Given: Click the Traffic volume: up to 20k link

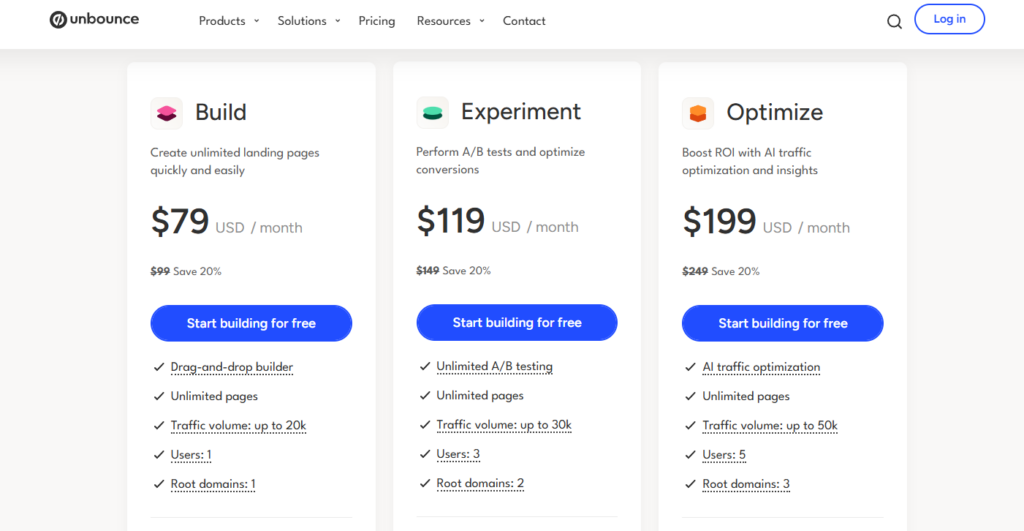Looking at the screenshot, I should (238, 426).
